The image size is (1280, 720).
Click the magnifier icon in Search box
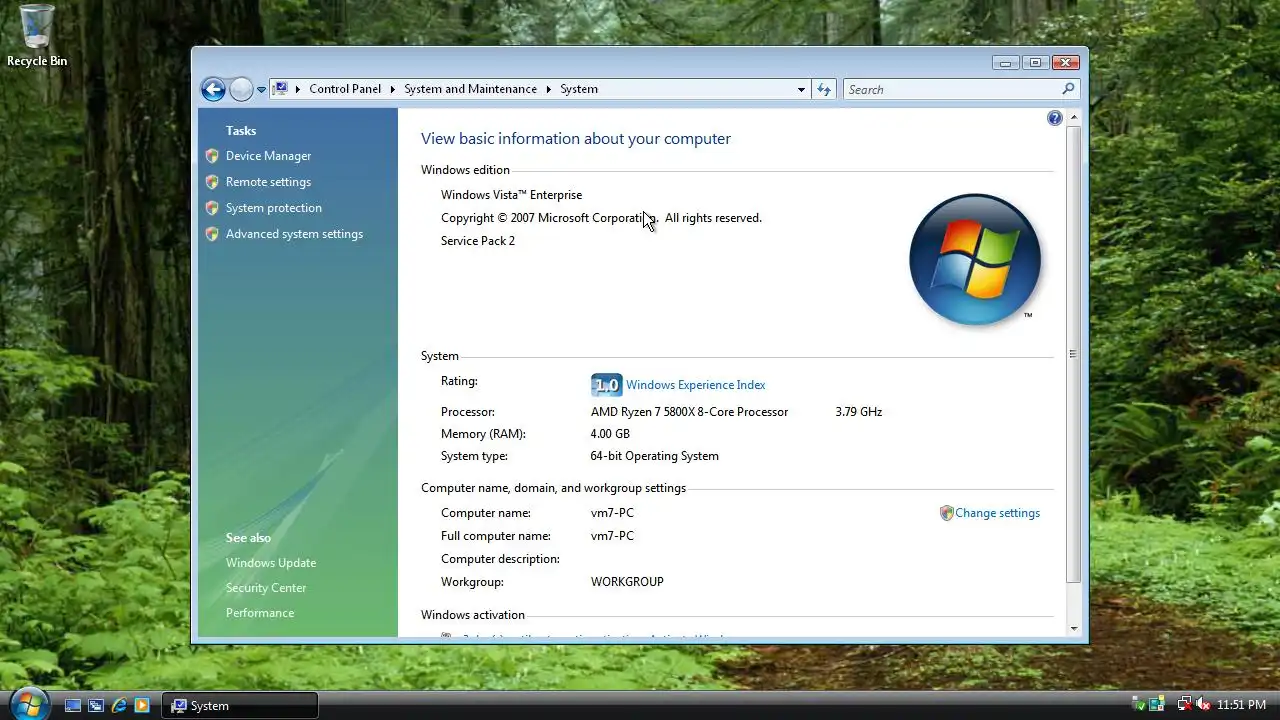pos(1068,89)
